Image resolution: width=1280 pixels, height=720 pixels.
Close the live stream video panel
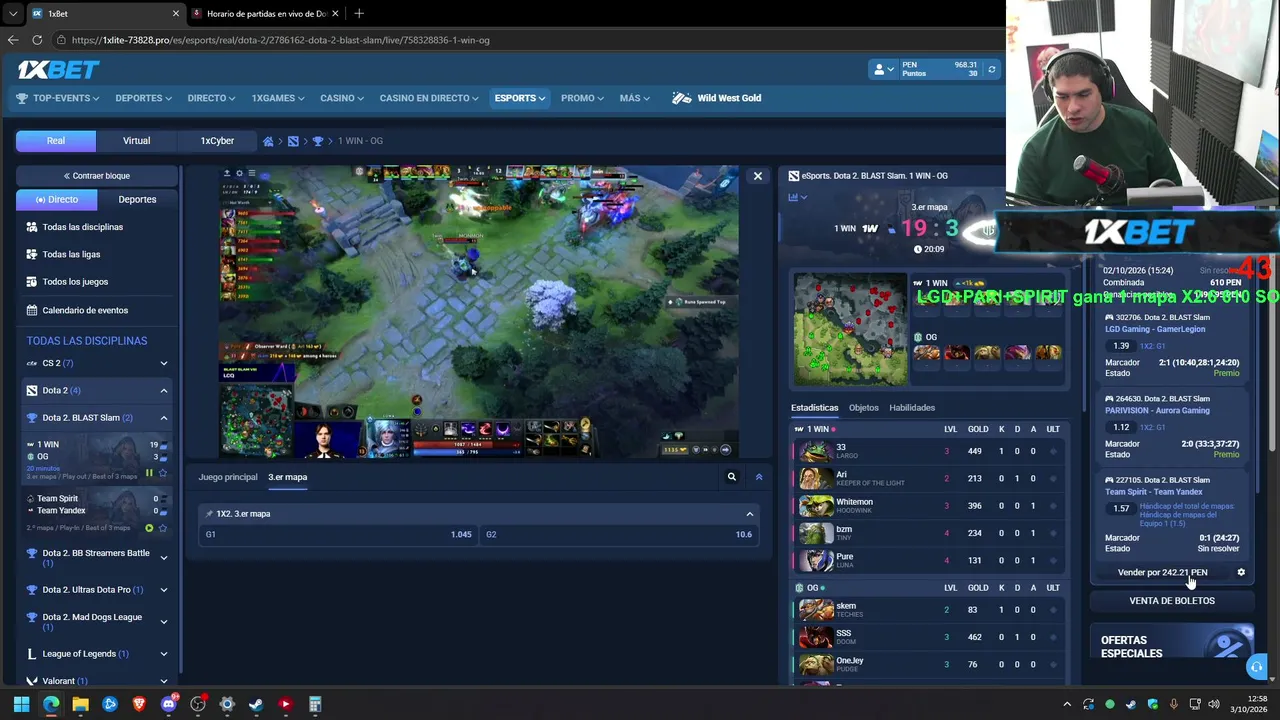tap(757, 176)
